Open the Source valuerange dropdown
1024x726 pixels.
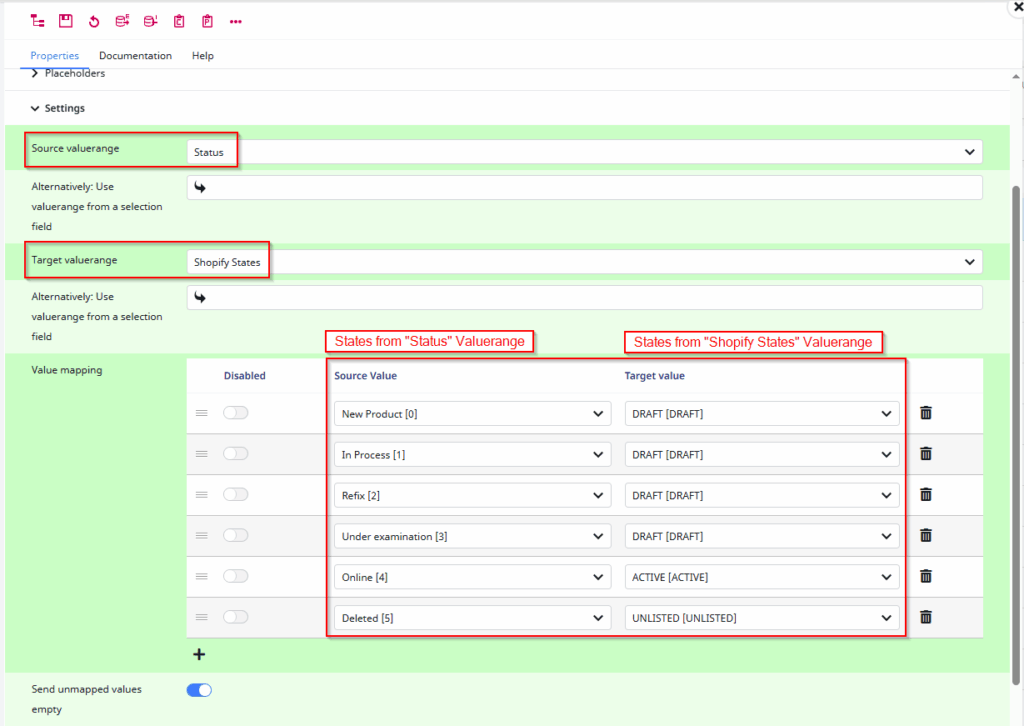click(x=584, y=151)
